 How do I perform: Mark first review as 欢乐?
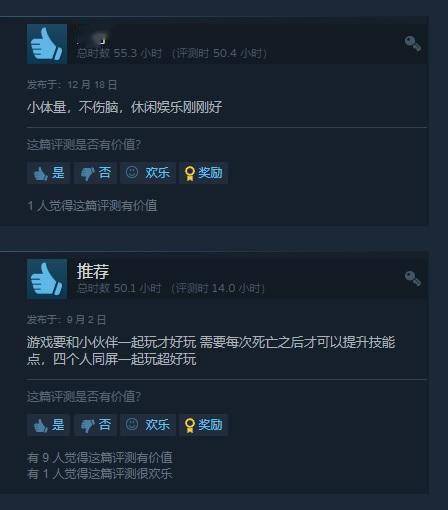148,173
